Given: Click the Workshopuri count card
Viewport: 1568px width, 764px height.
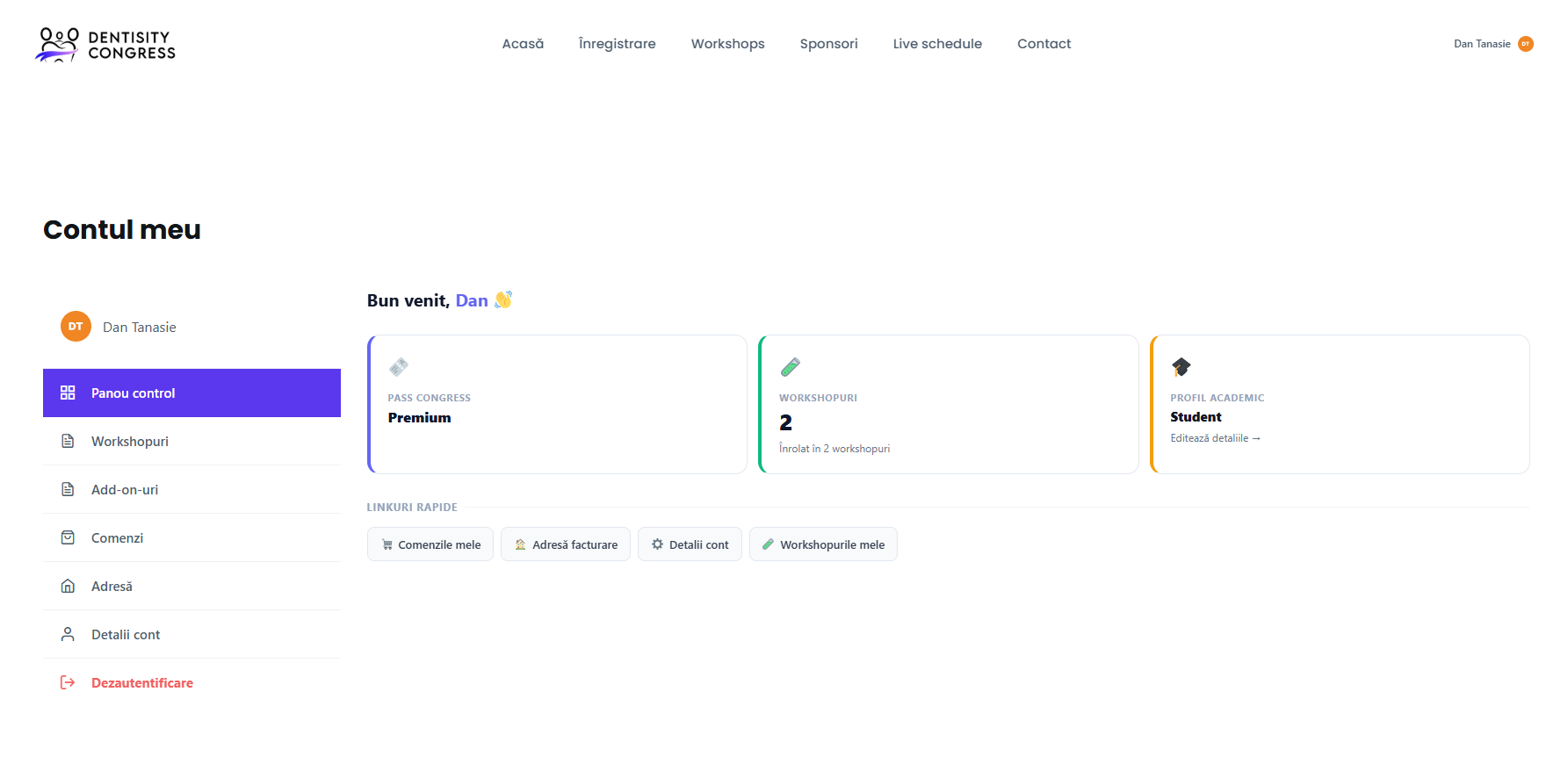Looking at the screenshot, I should pos(949,404).
